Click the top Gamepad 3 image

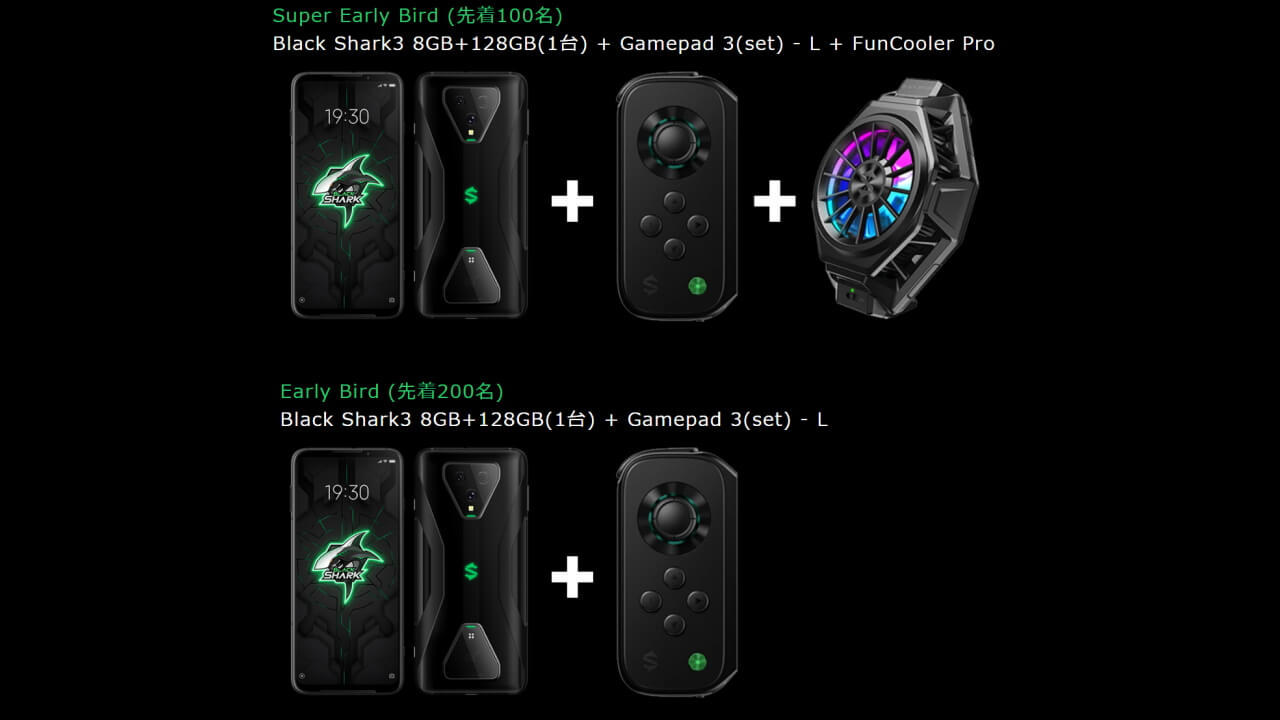(676, 196)
